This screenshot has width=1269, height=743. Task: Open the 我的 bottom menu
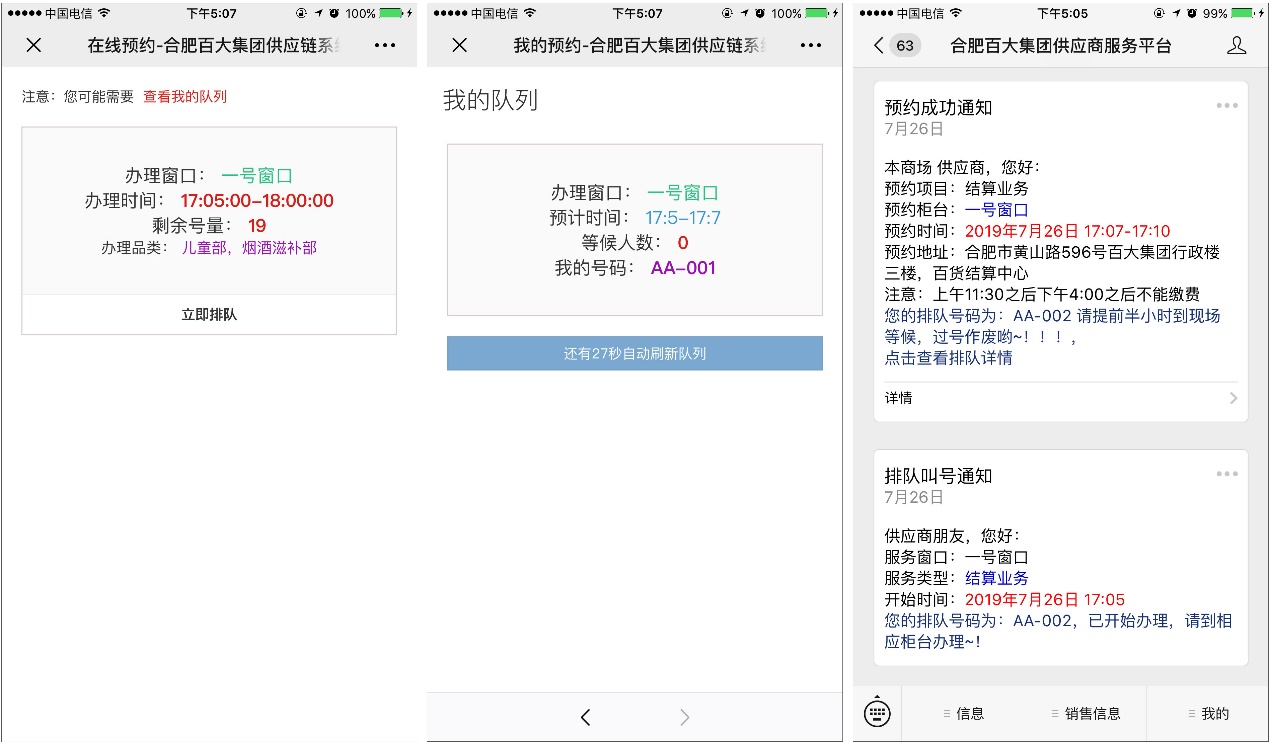point(1207,714)
